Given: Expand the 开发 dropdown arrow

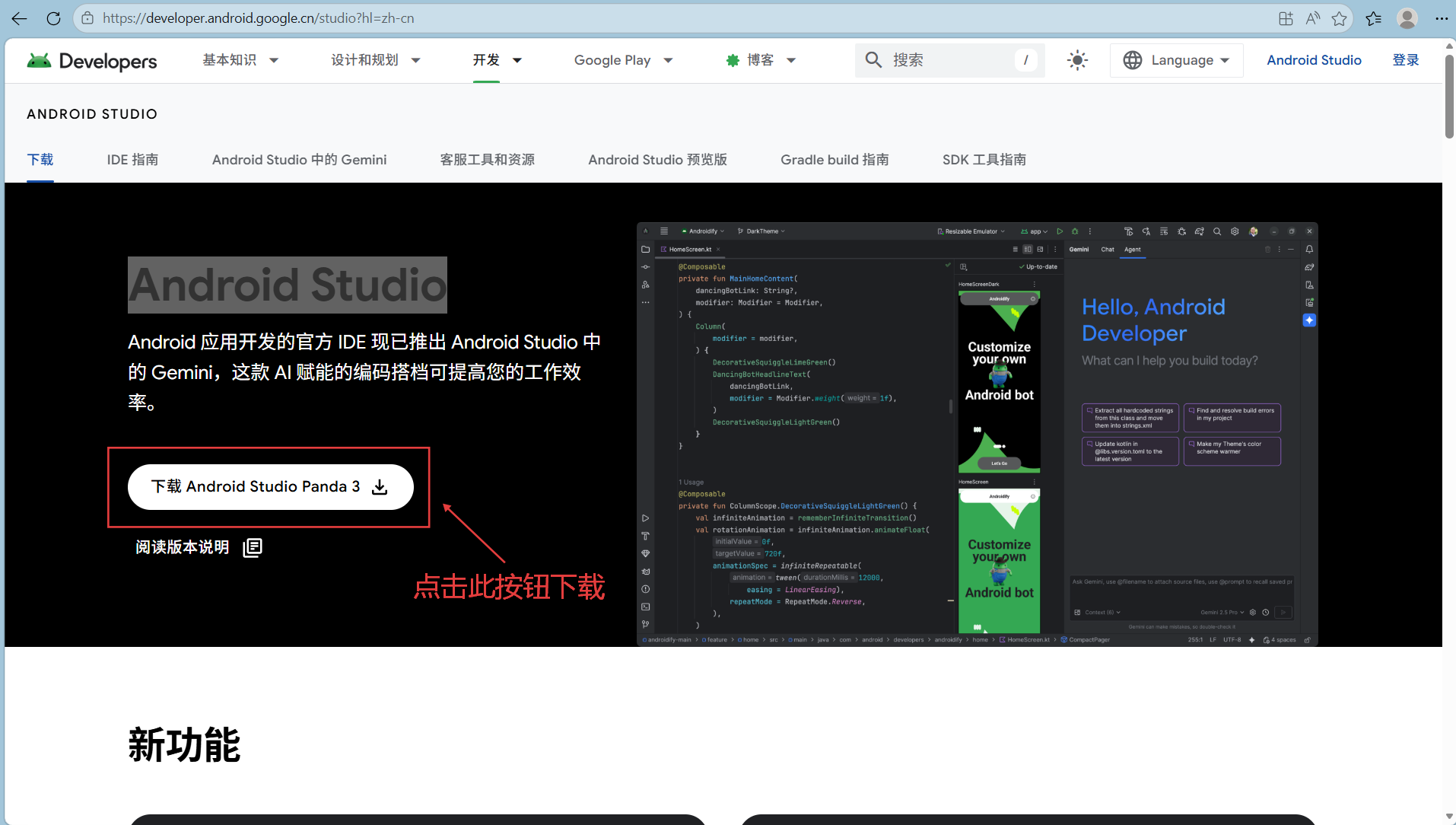Looking at the screenshot, I should [517, 60].
